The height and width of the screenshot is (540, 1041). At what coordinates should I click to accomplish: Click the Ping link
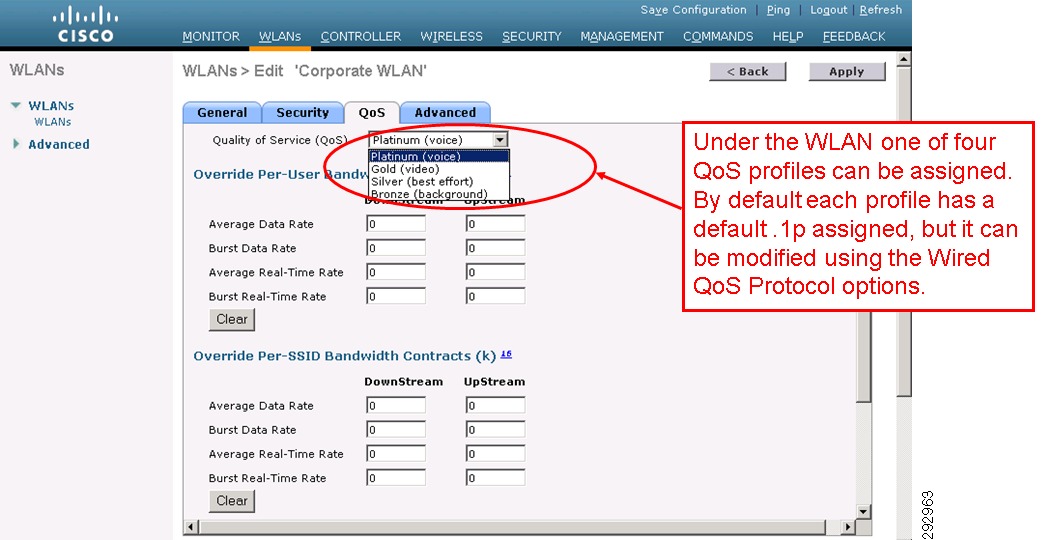click(778, 10)
